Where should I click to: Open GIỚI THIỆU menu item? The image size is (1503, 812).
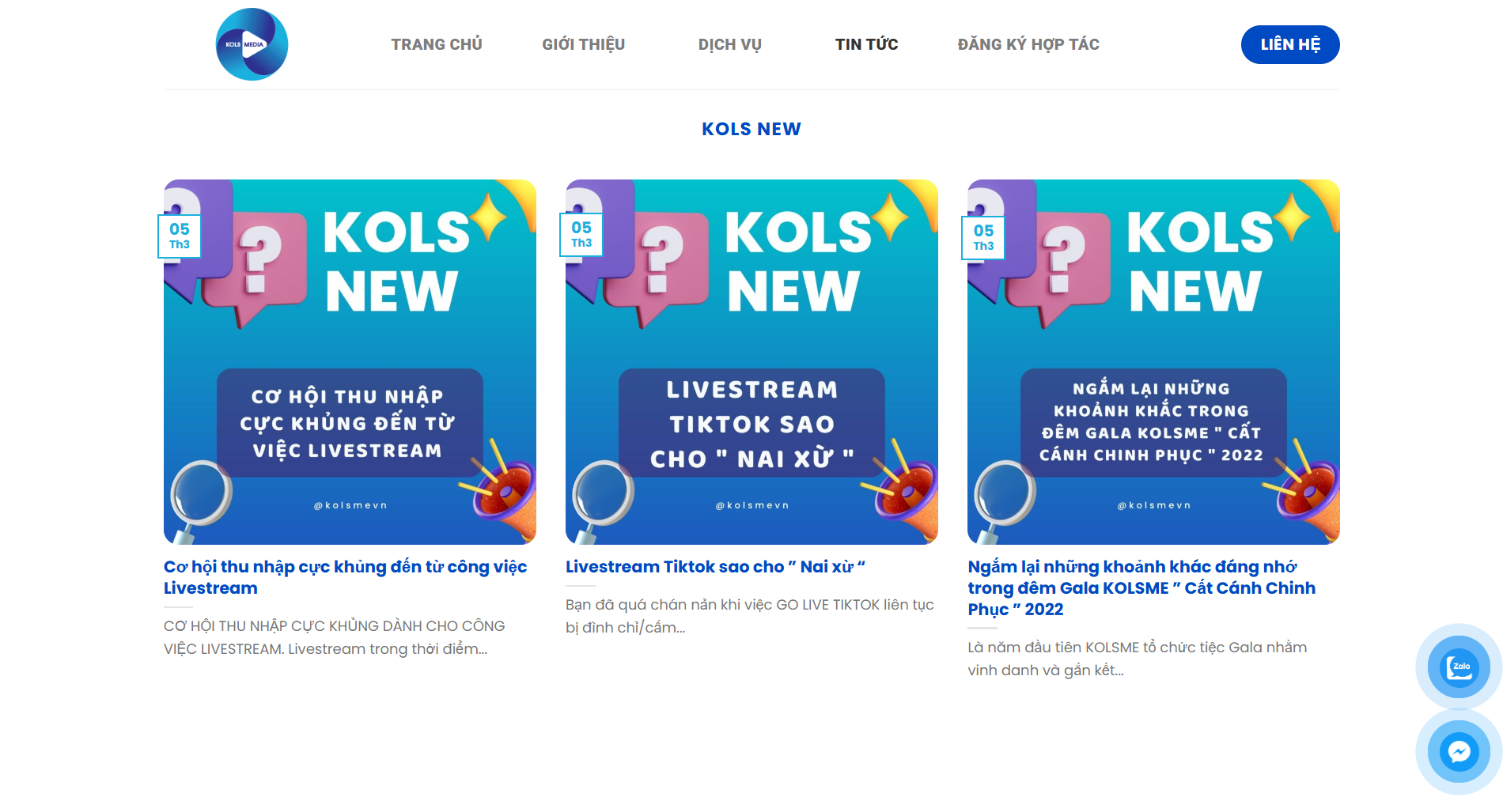click(584, 44)
